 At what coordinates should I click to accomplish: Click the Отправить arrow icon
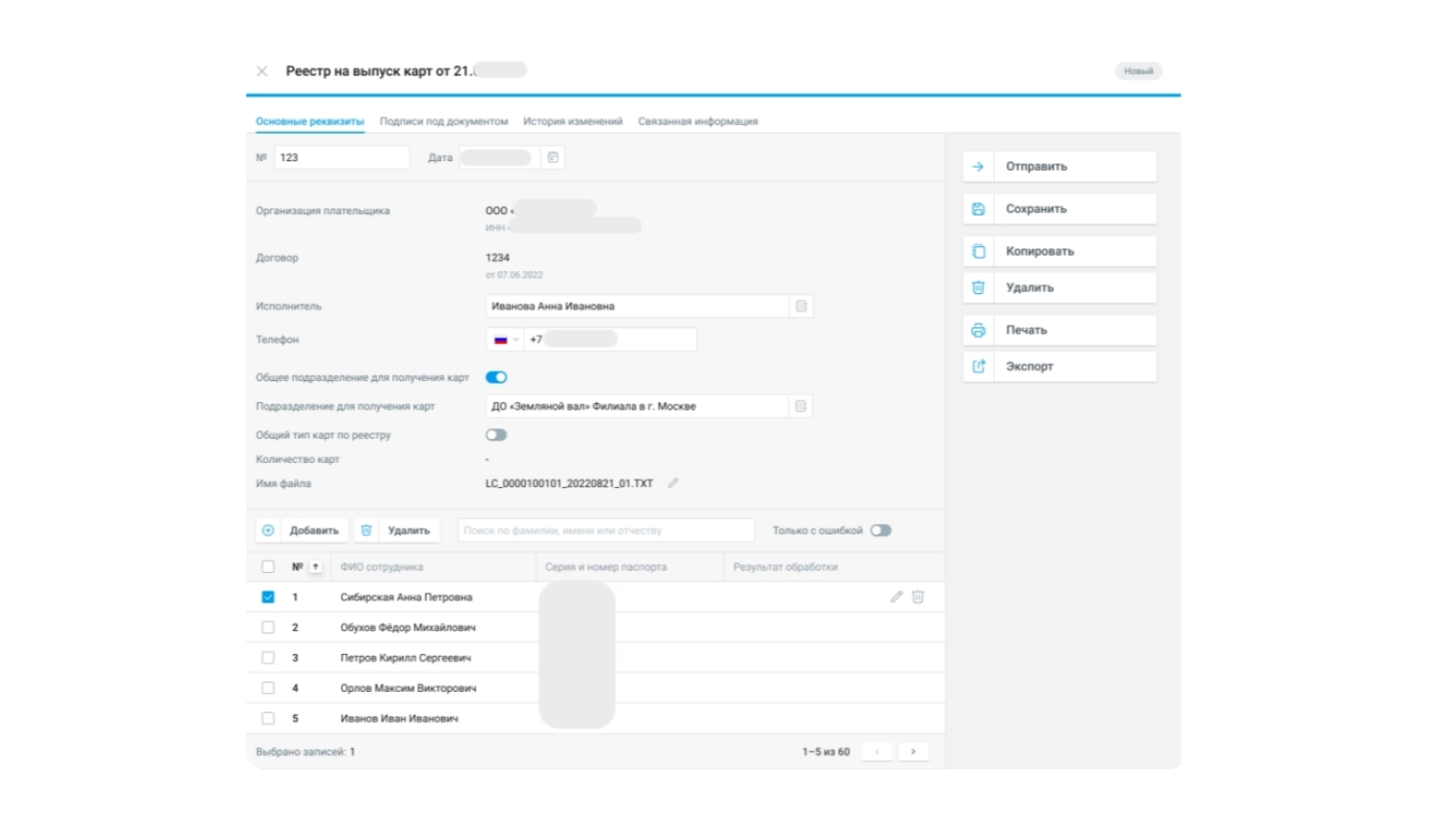978,166
